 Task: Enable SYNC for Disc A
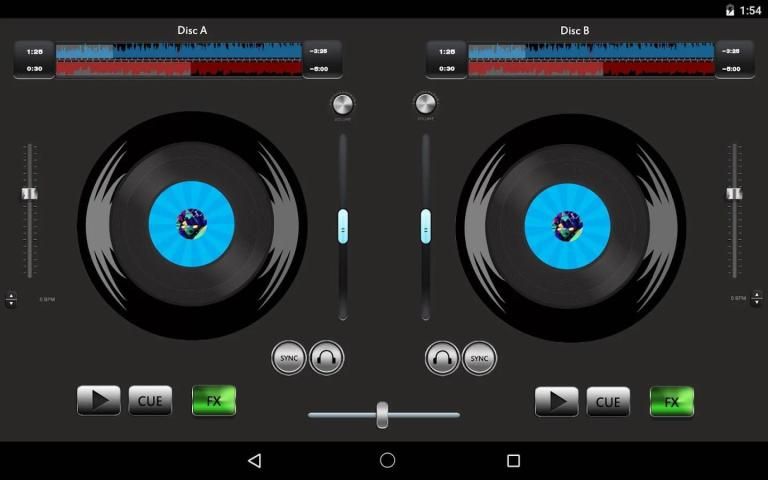[289, 357]
